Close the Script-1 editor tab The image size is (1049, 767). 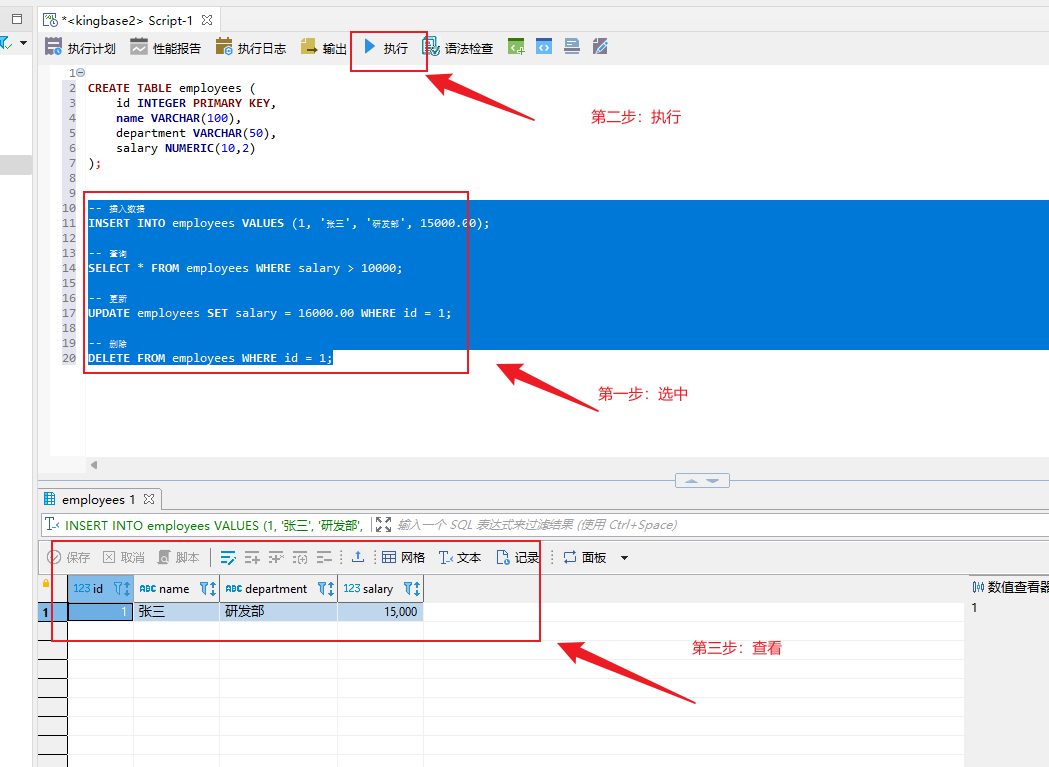(207, 20)
